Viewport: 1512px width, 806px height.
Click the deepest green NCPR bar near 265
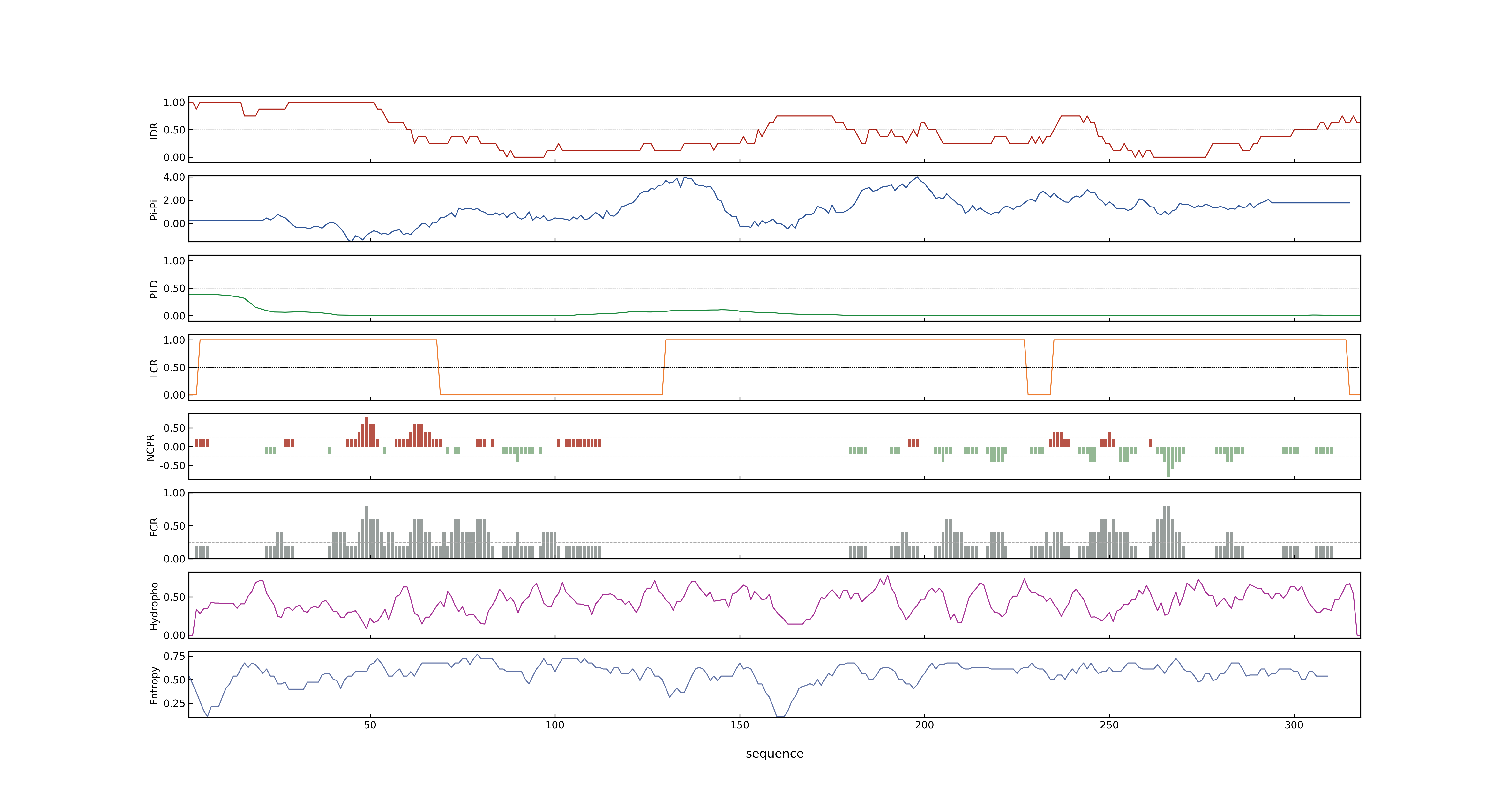[x=1169, y=462]
